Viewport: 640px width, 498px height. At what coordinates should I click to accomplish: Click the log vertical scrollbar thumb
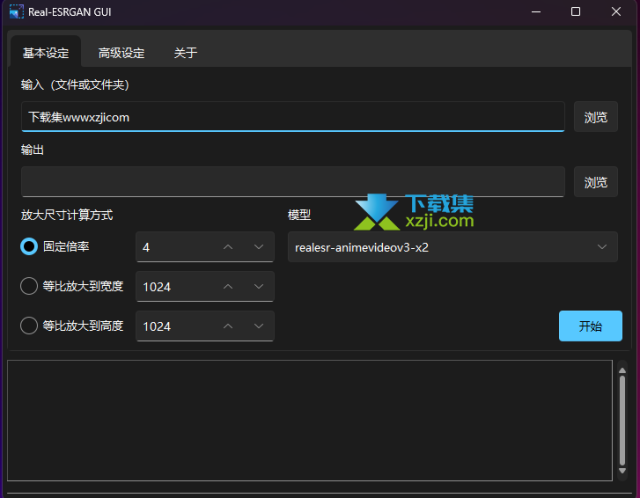622,420
